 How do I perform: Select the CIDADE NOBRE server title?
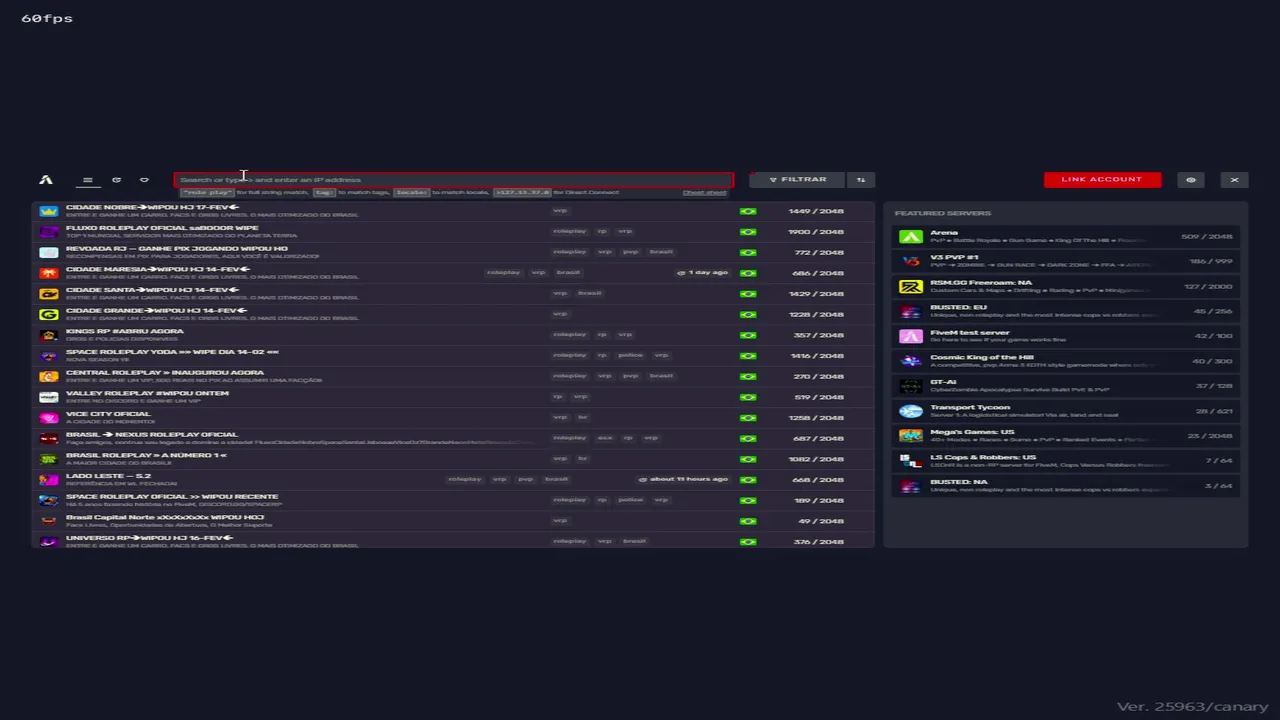tap(152, 207)
